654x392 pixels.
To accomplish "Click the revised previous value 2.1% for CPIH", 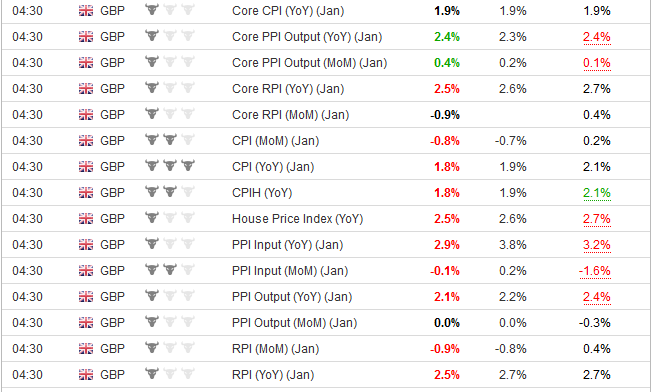I will coord(597,193).
